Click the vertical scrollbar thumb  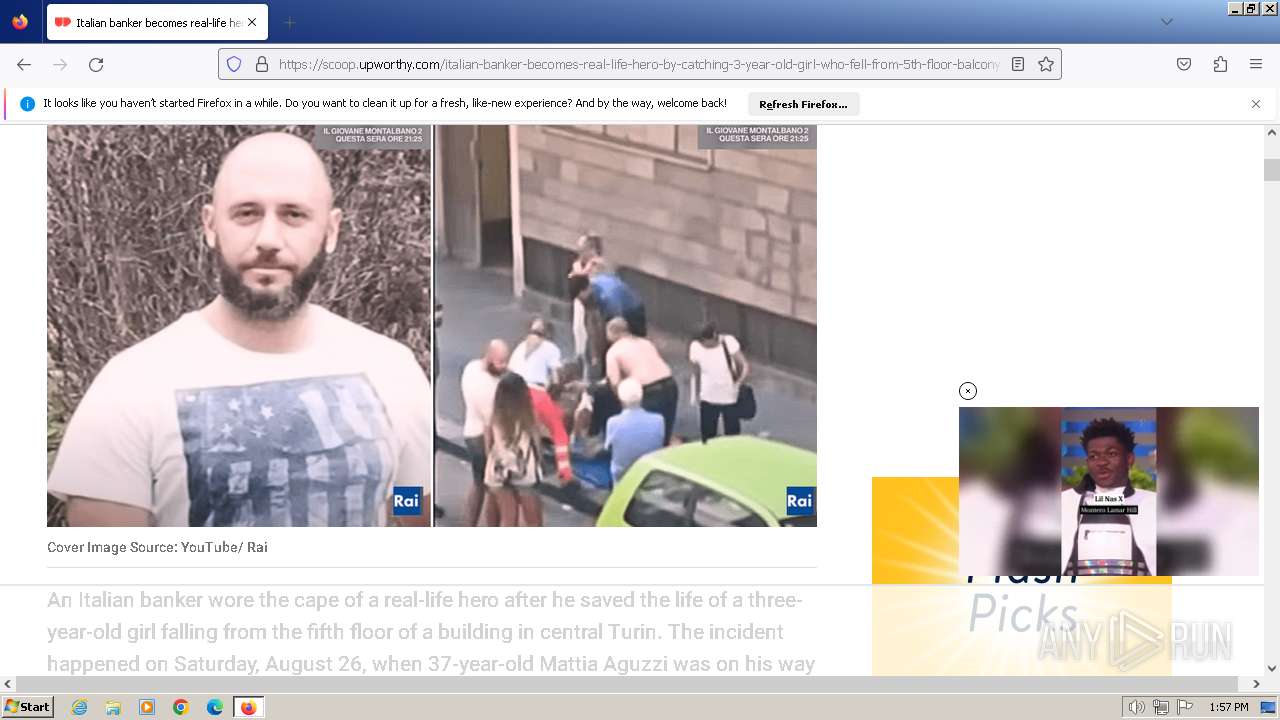click(1272, 170)
